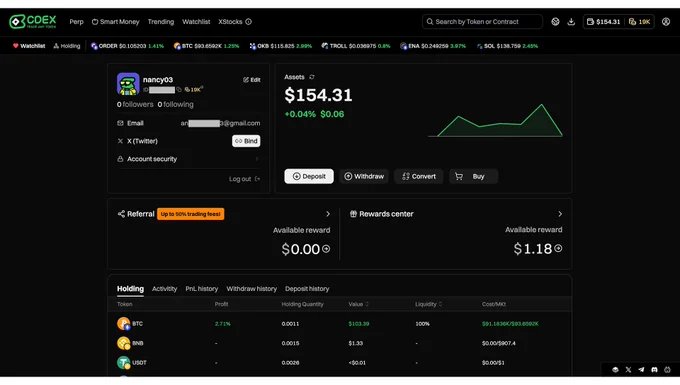Open XStocks page
Screen dimensions: 680x385
(x=230, y=22)
